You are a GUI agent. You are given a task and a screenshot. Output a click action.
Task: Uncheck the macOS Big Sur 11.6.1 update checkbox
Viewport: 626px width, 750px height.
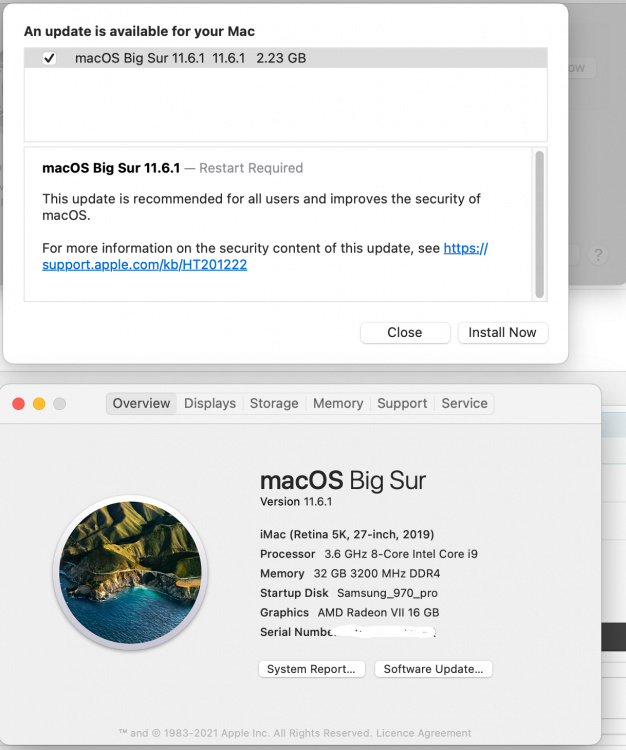[x=49, y=58]
